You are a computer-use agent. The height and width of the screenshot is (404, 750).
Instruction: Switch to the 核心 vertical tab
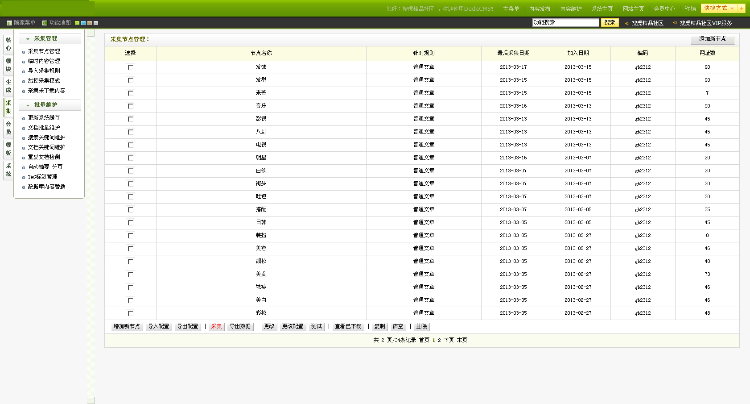[x=8, y=44]
